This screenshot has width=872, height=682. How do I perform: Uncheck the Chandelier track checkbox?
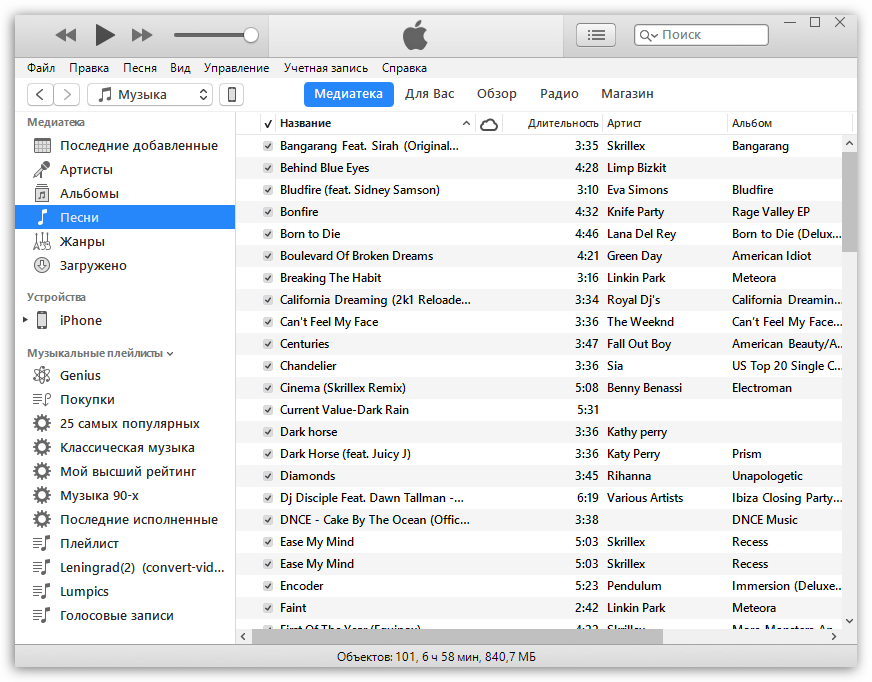click(268, 366)
